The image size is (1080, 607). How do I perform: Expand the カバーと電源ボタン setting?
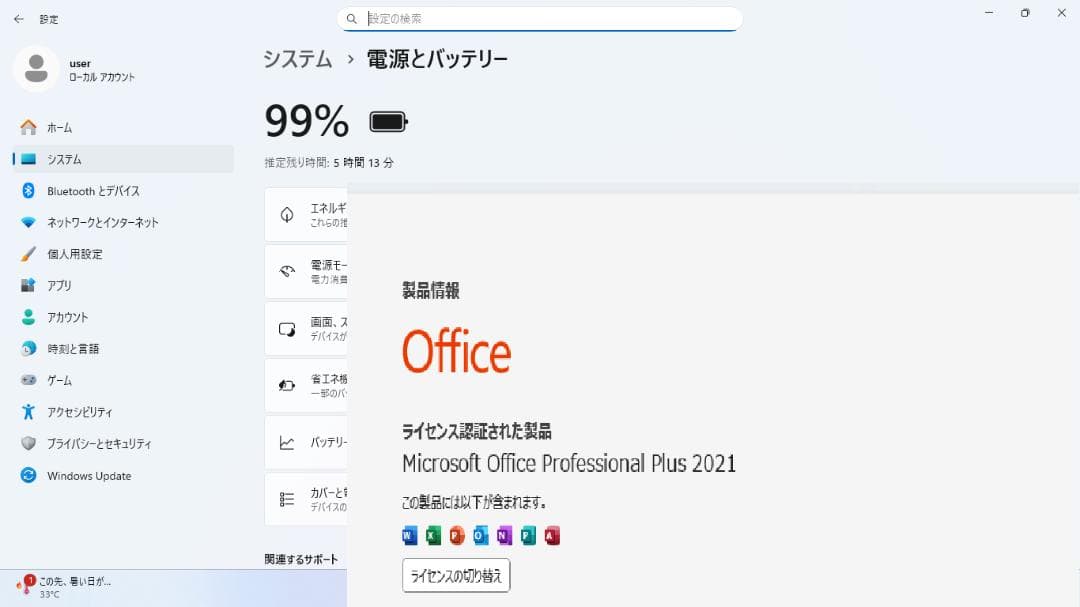tap(307, 499)
